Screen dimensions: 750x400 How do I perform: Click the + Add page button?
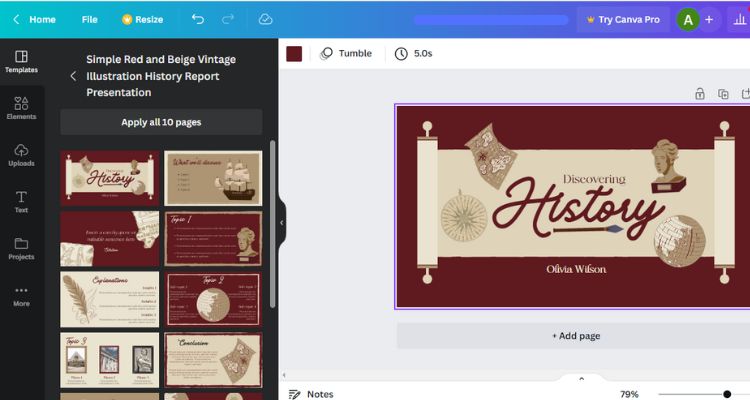[x=576, y=336]
